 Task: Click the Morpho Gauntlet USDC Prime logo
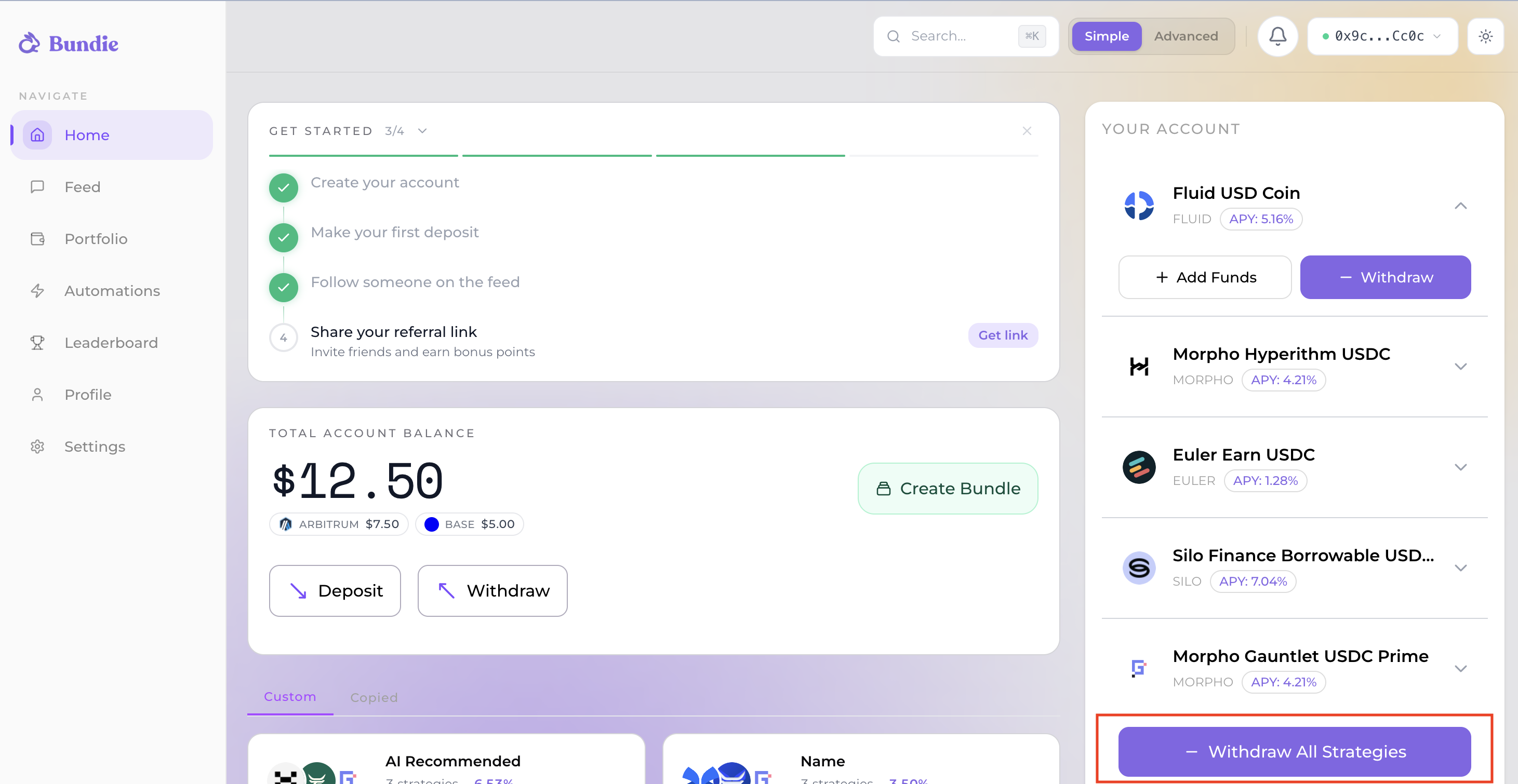1139,668
